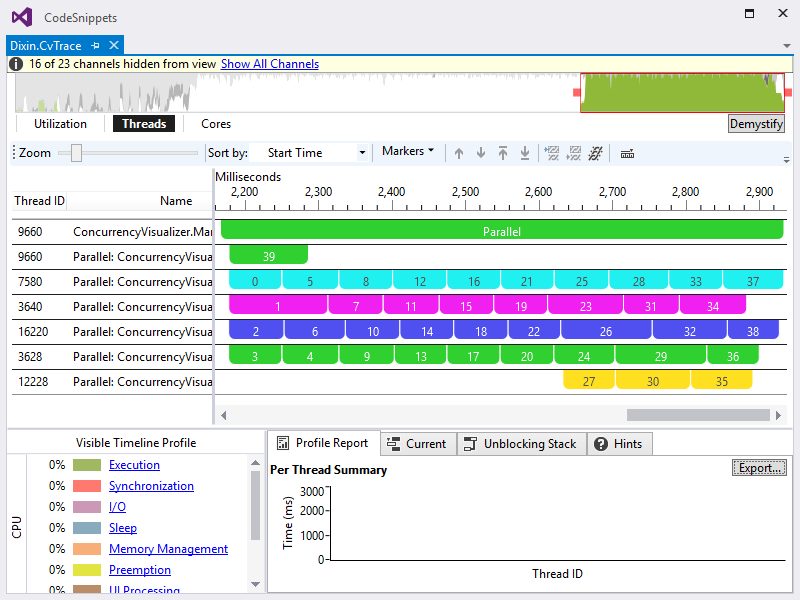Open the Synchronization report link
800x600 pixels.
tap(151, 486)
